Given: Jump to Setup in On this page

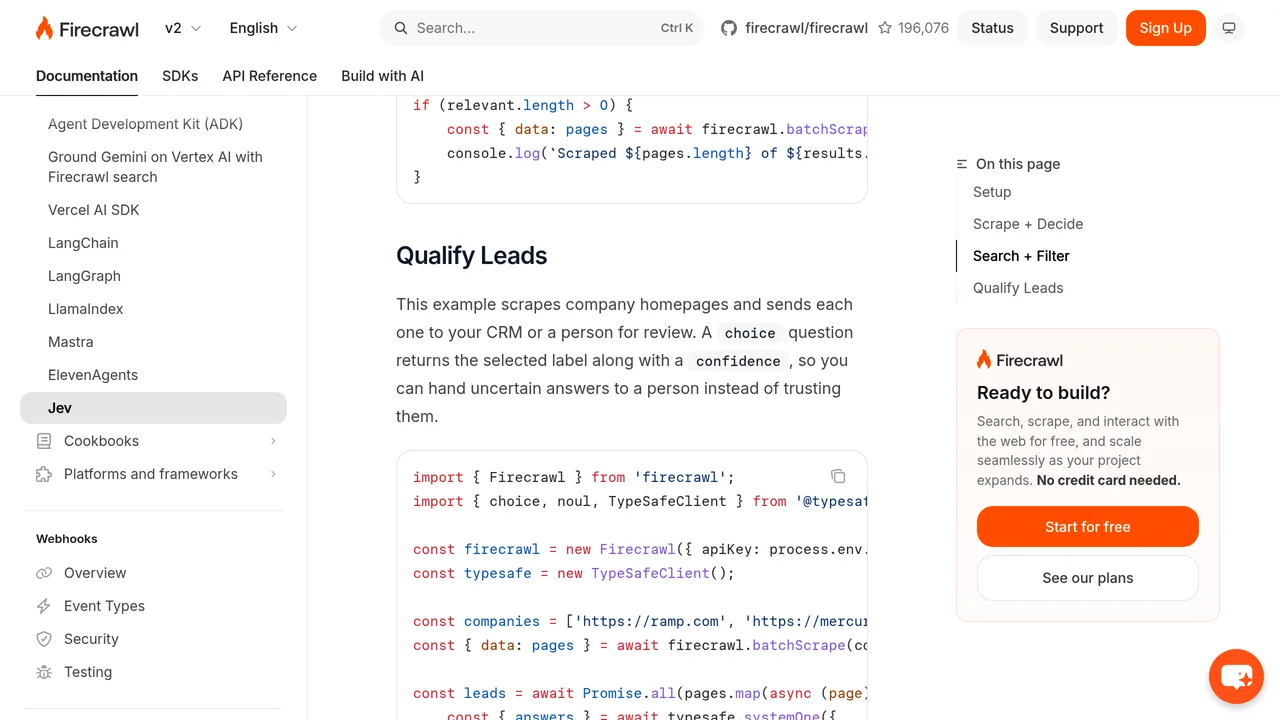Looking at the screenshot, I should [992, 192].
